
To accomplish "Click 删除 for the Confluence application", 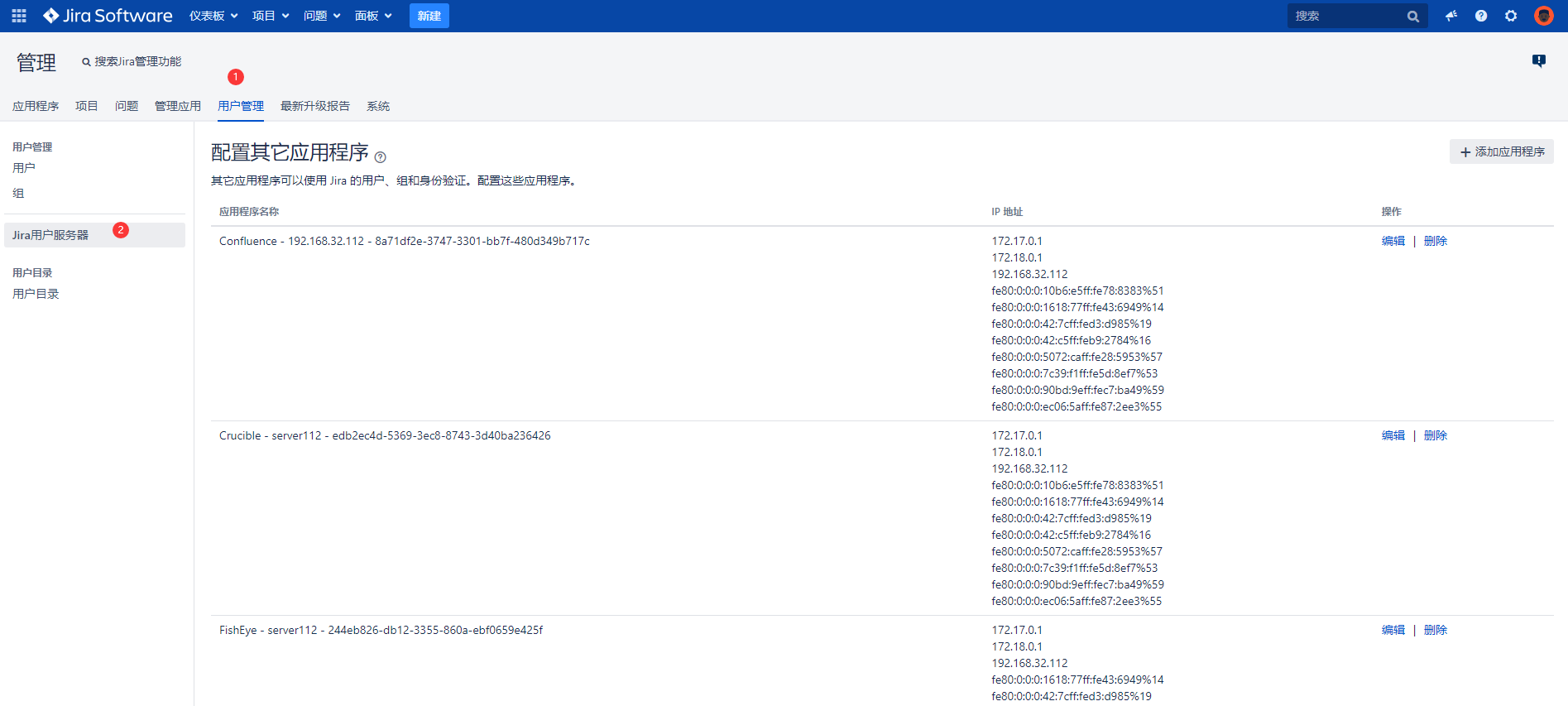I will pyautogui.click(x=1436, y=241).
